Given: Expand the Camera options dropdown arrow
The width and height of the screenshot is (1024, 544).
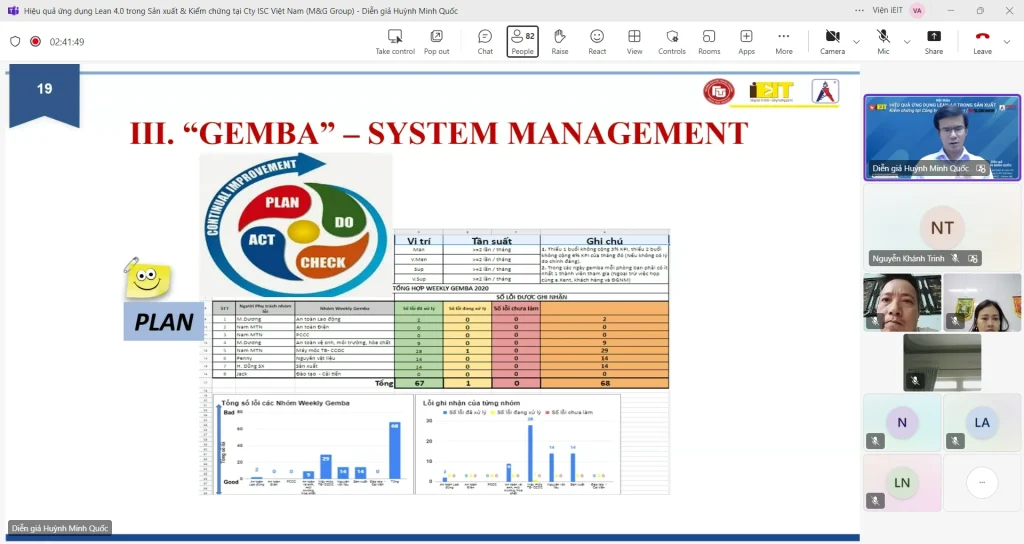Looking at the screenshot, I should click(x=856, y=42).
